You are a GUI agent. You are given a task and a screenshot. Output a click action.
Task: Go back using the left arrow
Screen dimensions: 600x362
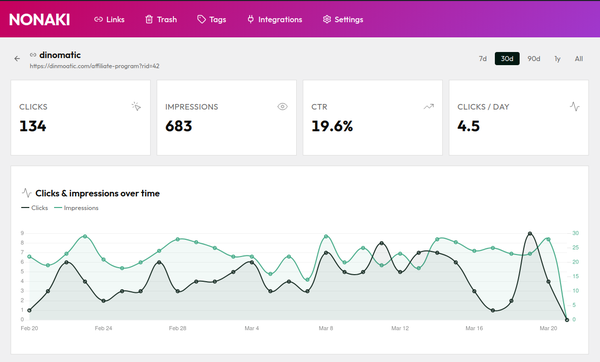(x=17, y=59)
